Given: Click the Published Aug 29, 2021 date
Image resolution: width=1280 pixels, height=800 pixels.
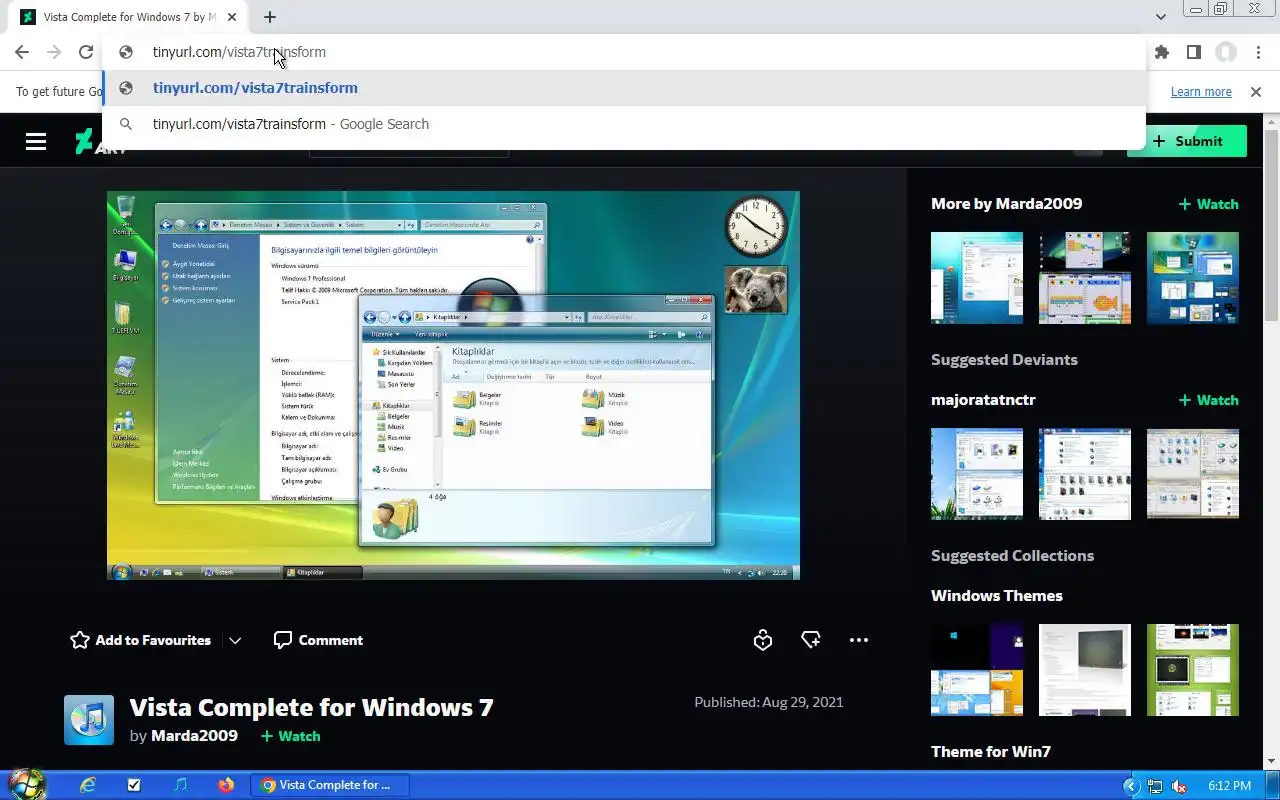Looking at the screenshot, I should (769, 702).
